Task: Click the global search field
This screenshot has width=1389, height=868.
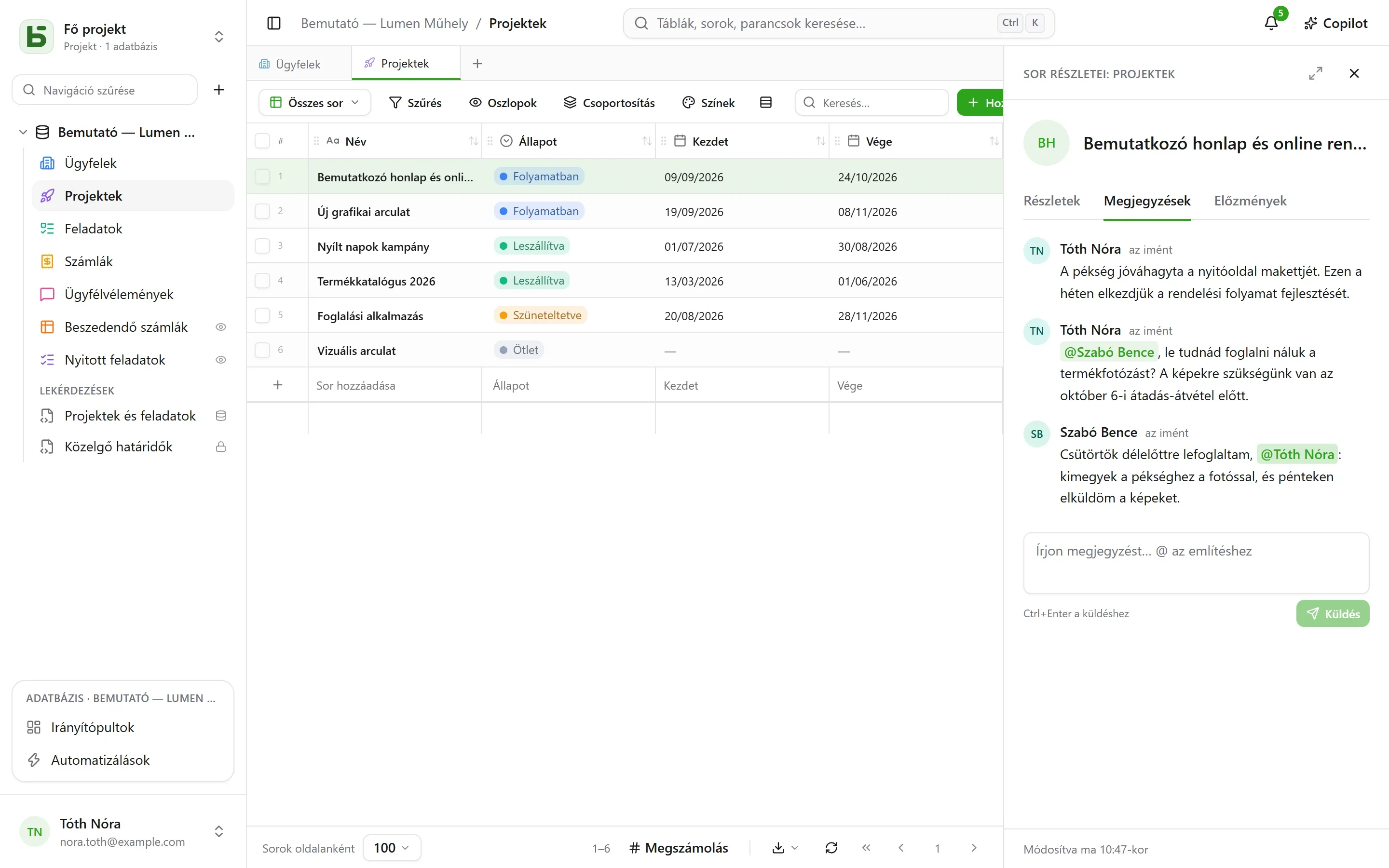Action: (839, 23)
